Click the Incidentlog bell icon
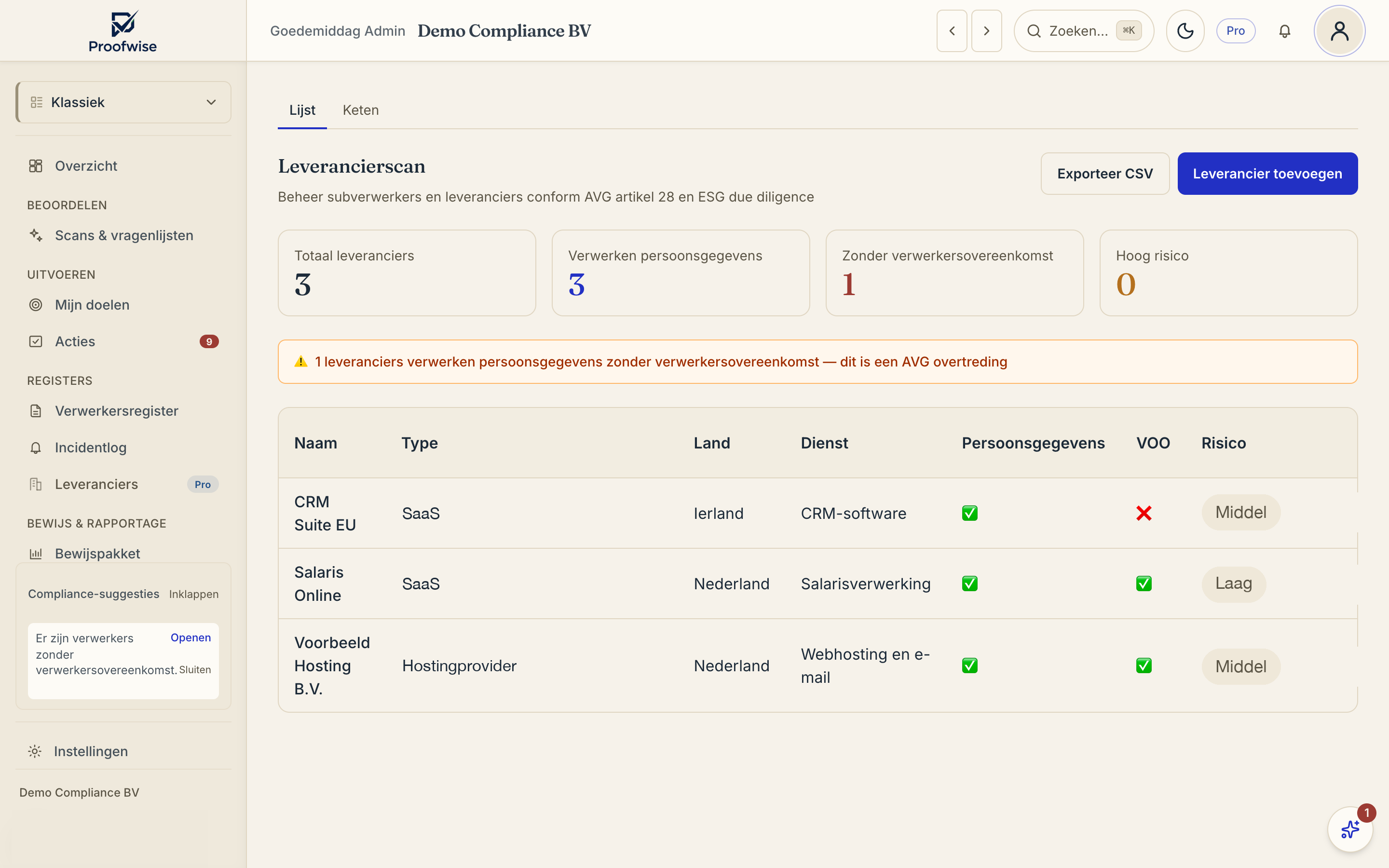This screenshot has height=868, width=1389. click(36, 448)
